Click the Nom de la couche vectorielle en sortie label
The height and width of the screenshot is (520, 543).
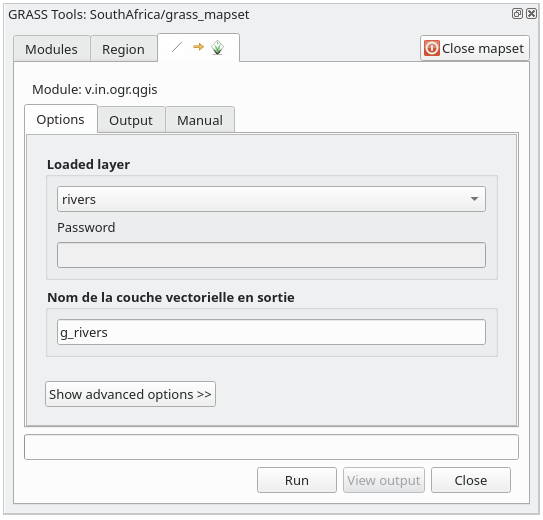point(171,297)
